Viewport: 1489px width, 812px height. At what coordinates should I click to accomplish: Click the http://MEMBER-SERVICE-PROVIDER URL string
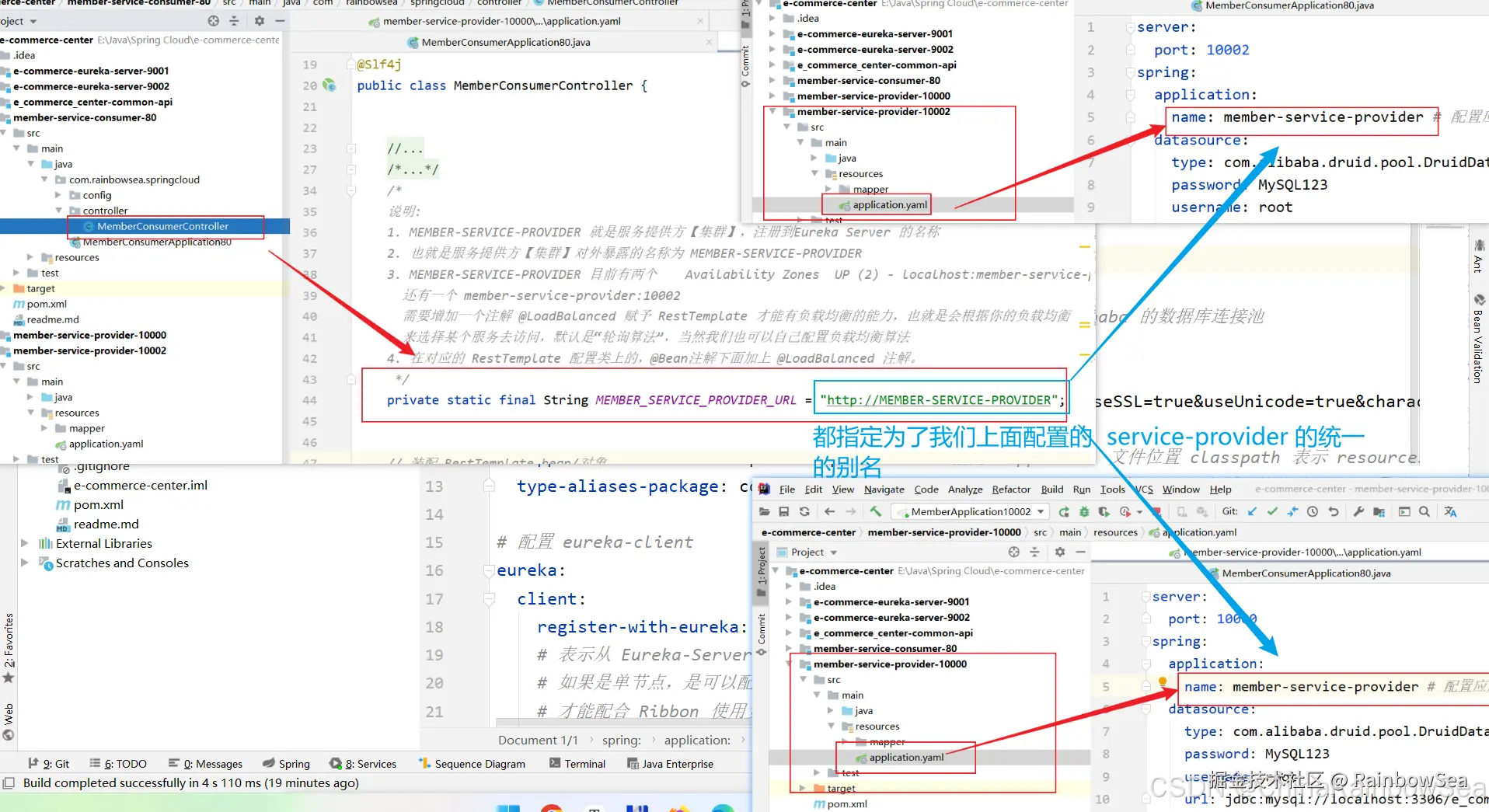tap(938, 400)
